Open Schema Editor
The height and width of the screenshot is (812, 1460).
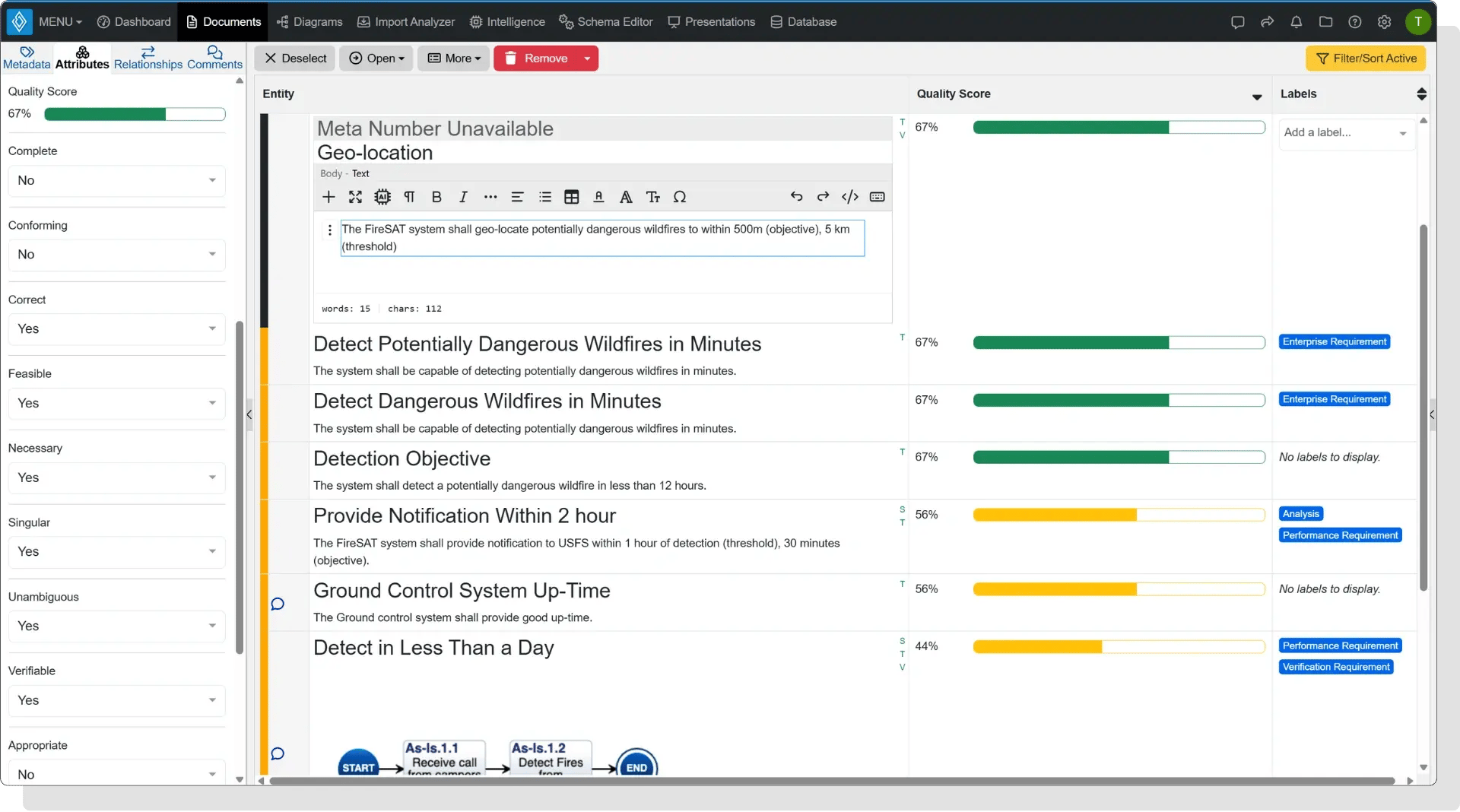[606, 22]
